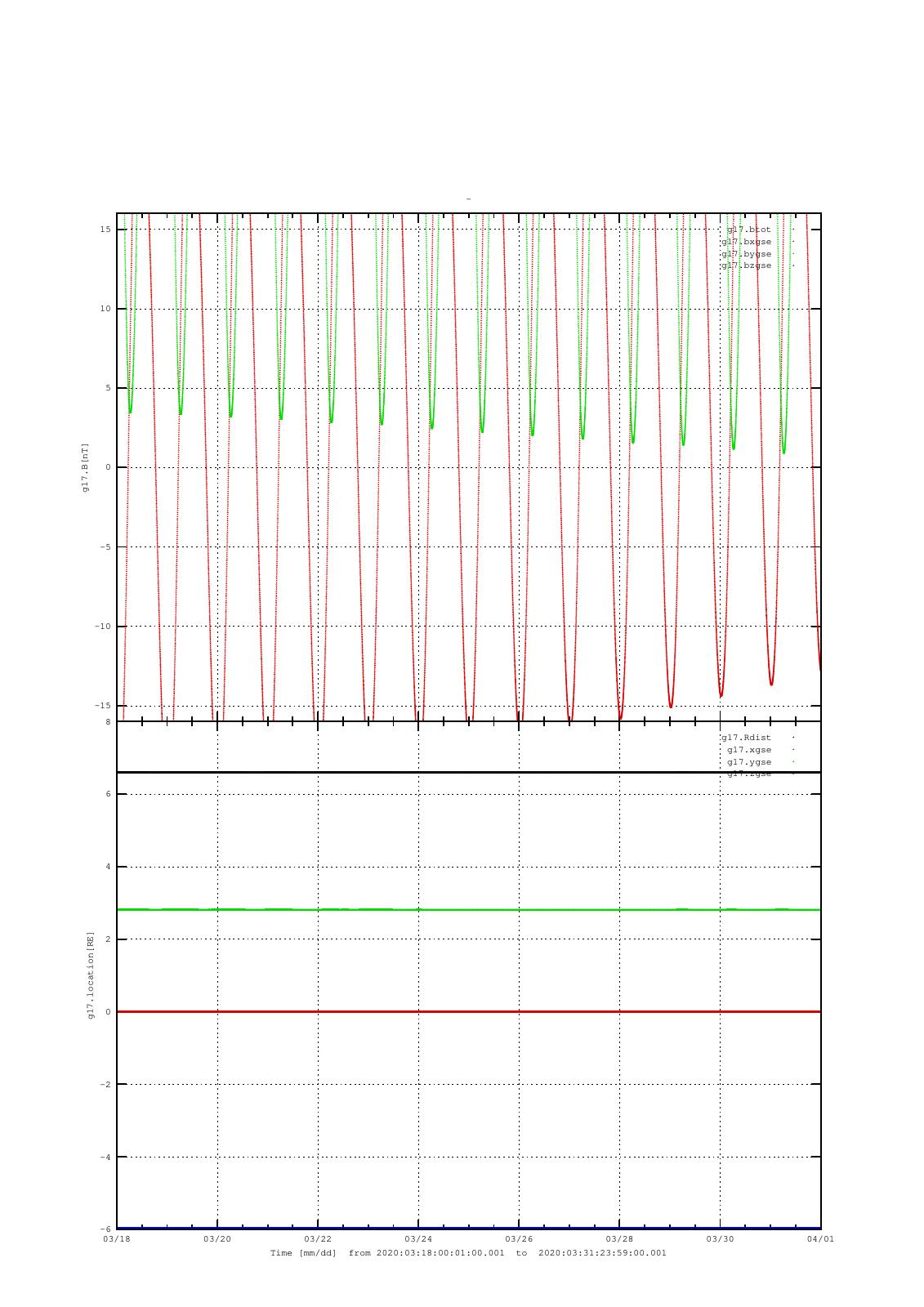The image size is (924, 1307).
Task: Click the 03/18 date tick label
Action: click(x=117, y=1239)
